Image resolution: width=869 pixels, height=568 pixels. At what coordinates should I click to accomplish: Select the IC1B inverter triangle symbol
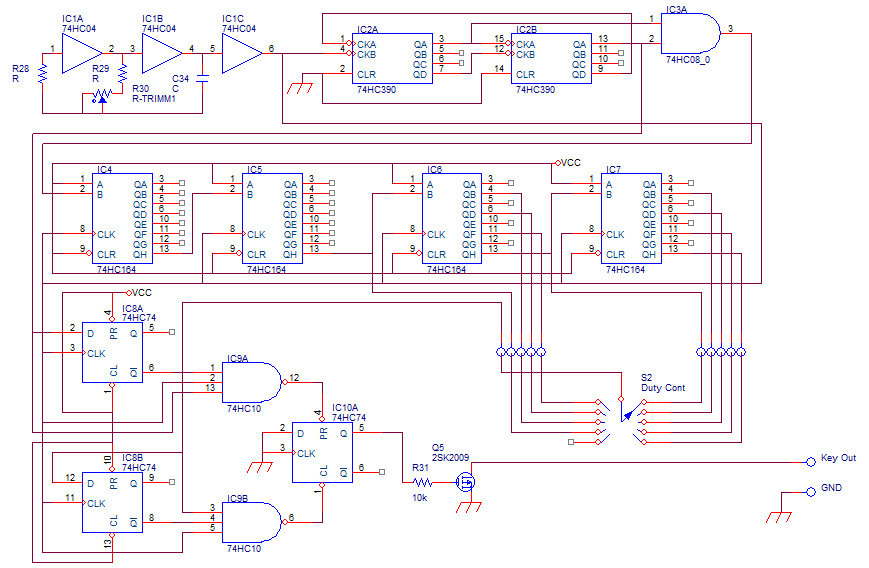[161, 53]
